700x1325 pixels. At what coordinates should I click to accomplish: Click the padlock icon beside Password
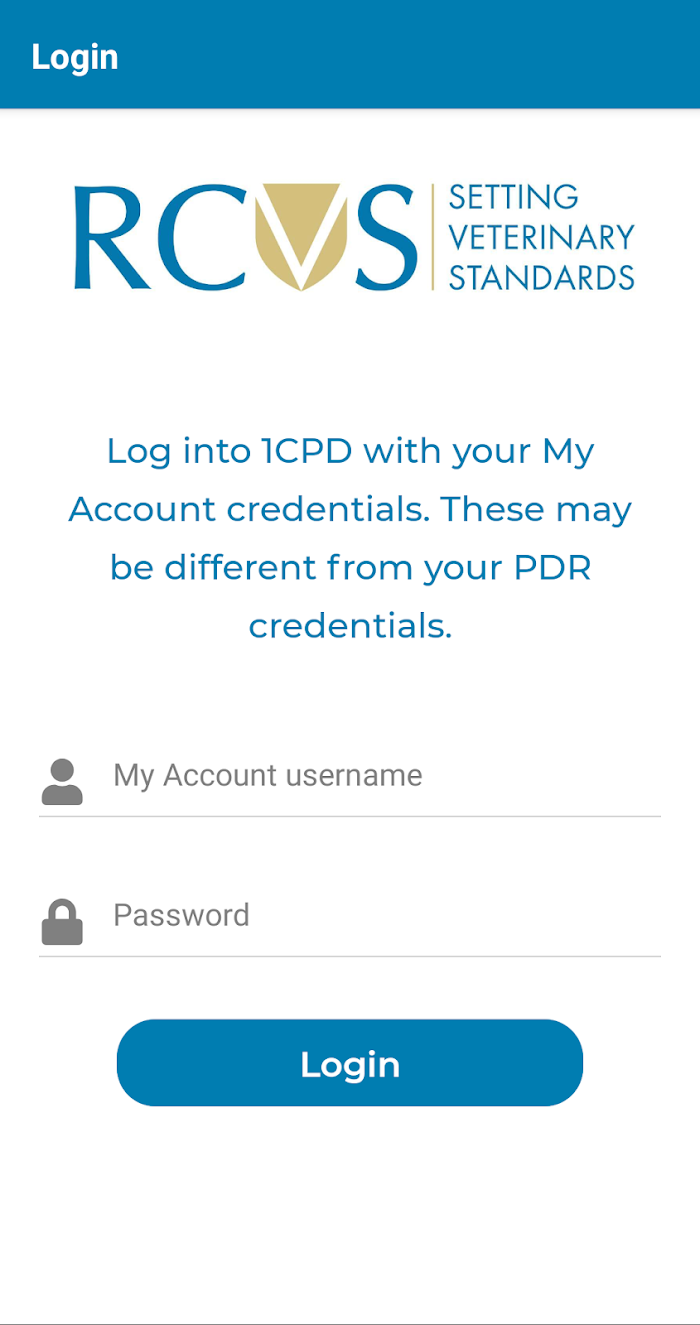pyautogui.click(x=62, y=922)
